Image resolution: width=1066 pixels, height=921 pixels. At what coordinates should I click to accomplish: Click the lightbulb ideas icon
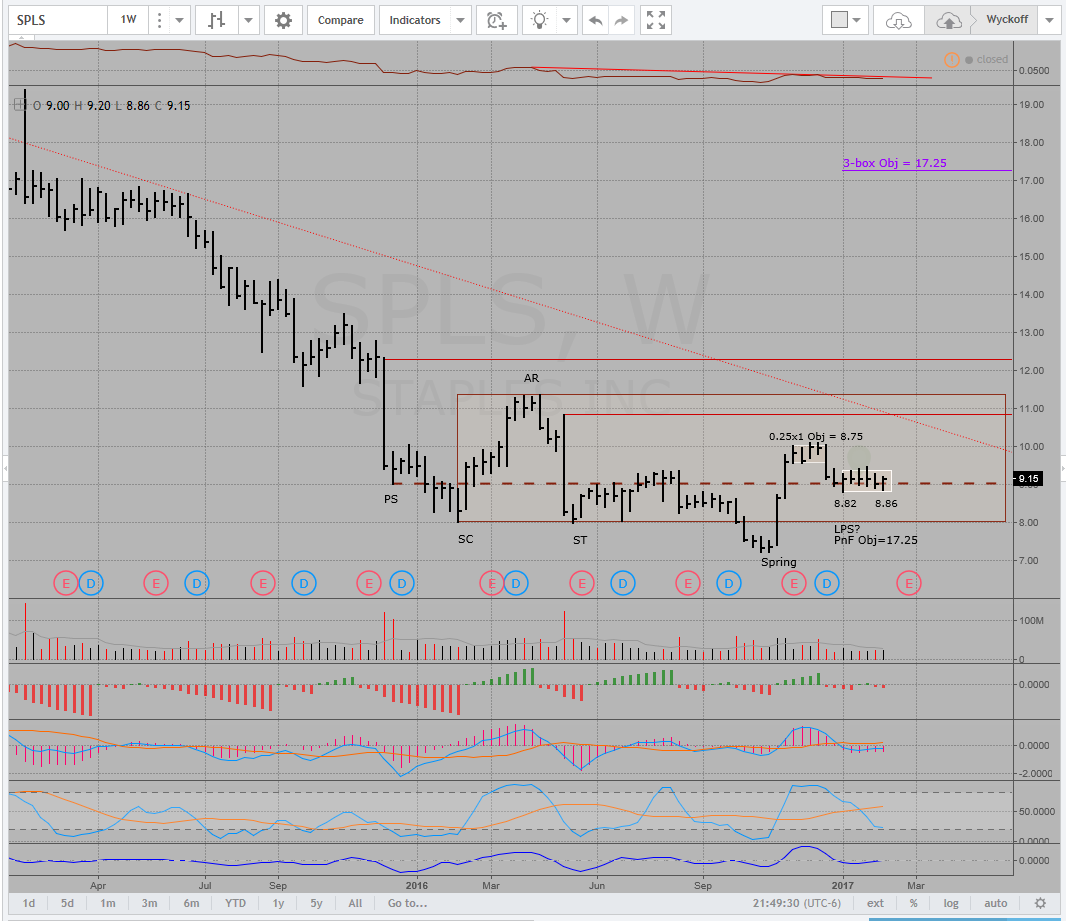click(540, 20)
